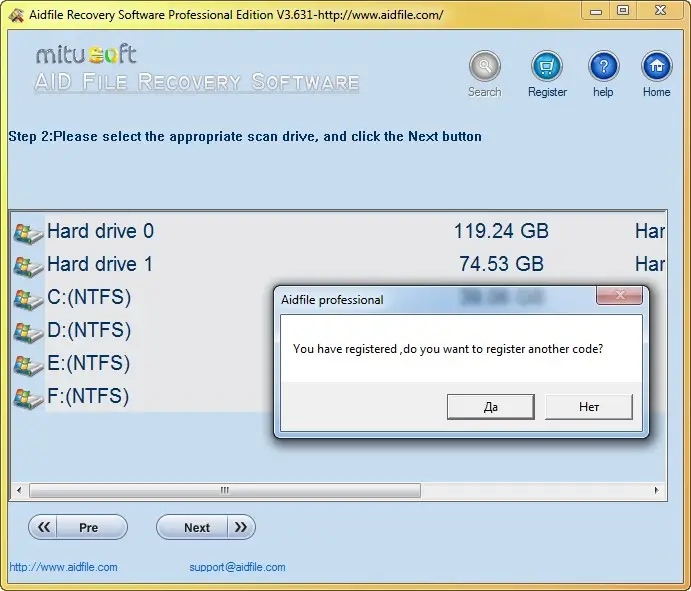This screenshot has width=691, height=591.
Task: Click the Search magnifier icon
Action: point(484,66)
